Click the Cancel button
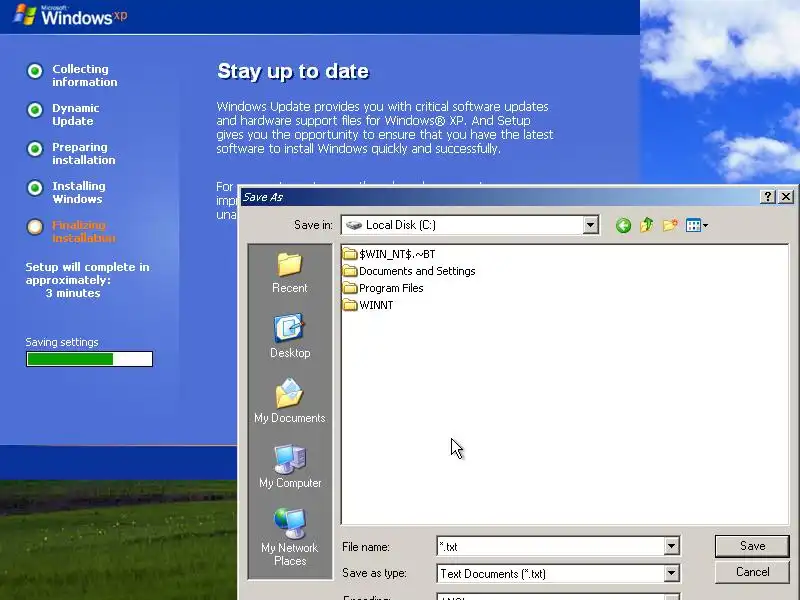Viewport: 800px width, 600px height. coord(752,572)
